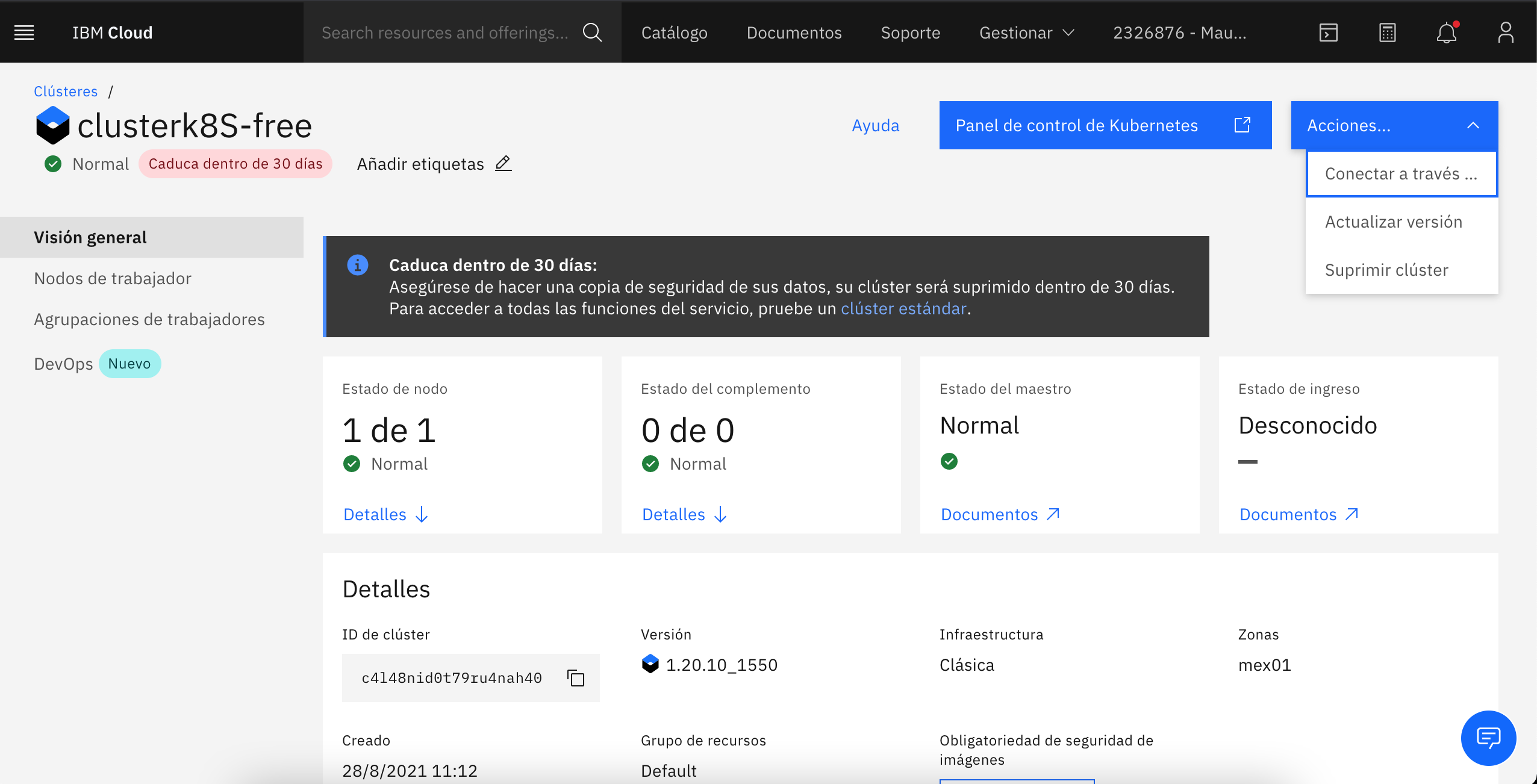Click infrastructure value Clásica
Image resolution: width=1537 pixels, height=784 pixels.
coord(967,665)
